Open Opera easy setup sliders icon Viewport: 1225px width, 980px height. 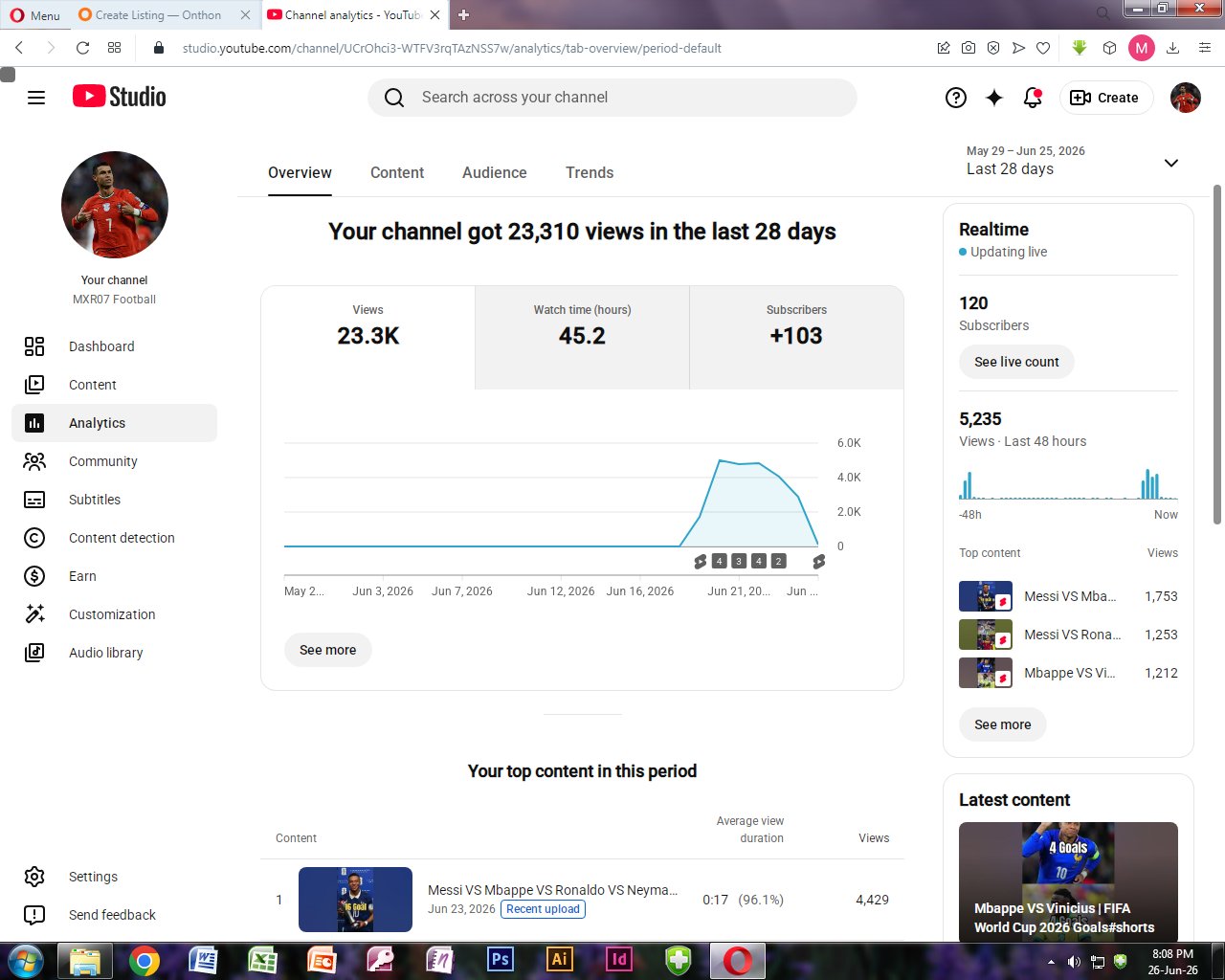point(1205,48)
